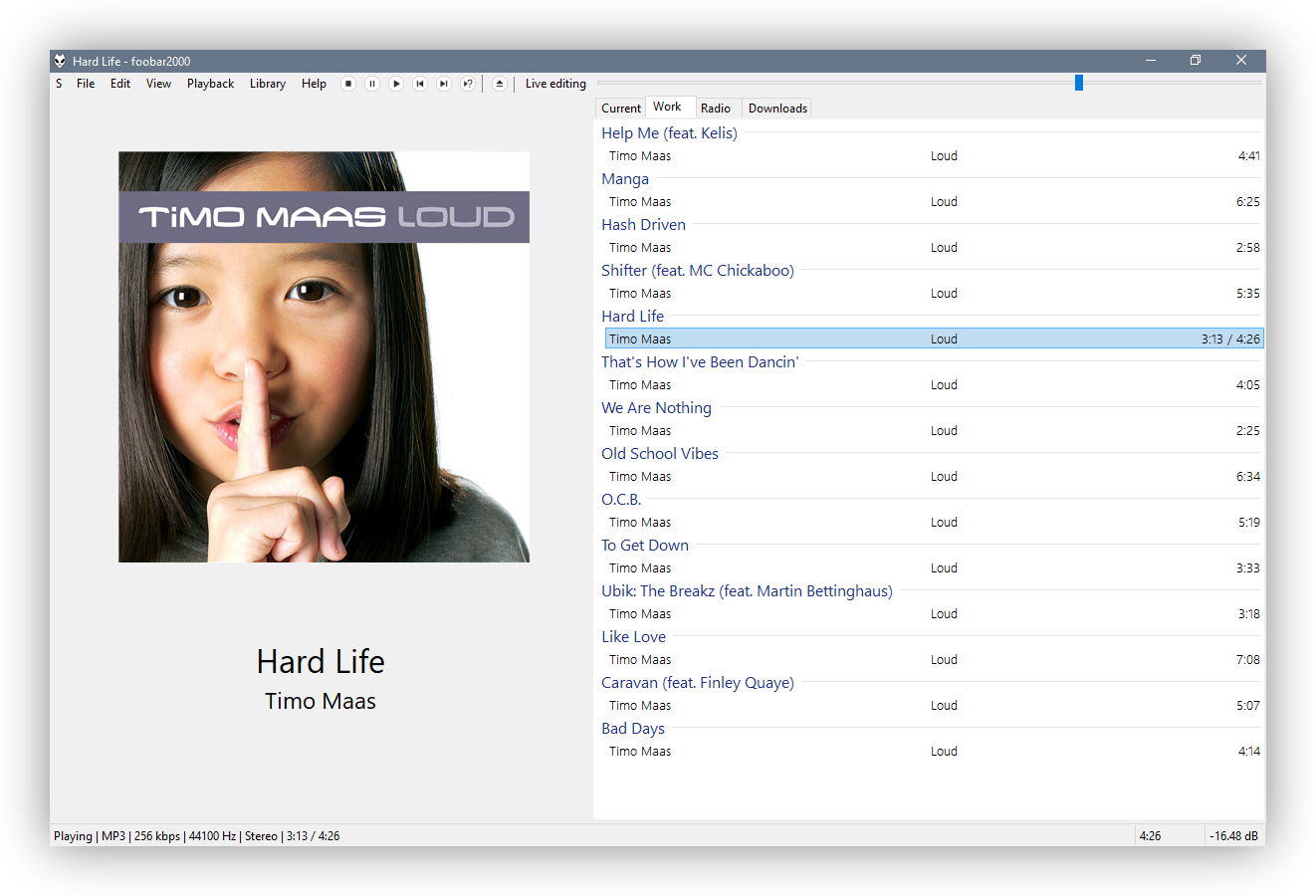Image resolution: width=1316 pixels, height=896 pixels.
Task: Pause the current track
Action: point(372,84)
